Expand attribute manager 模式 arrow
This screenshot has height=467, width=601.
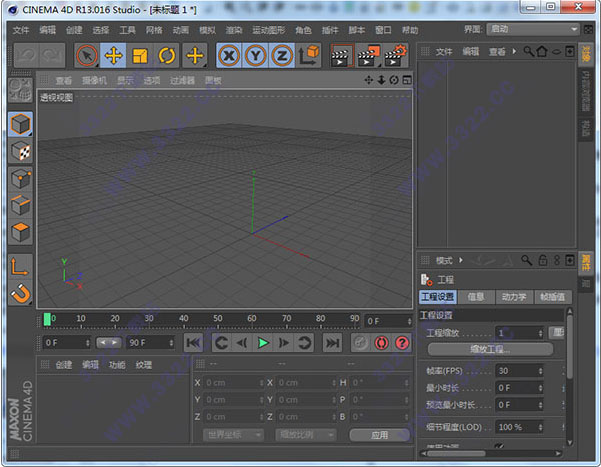click(x=461, y=260)
